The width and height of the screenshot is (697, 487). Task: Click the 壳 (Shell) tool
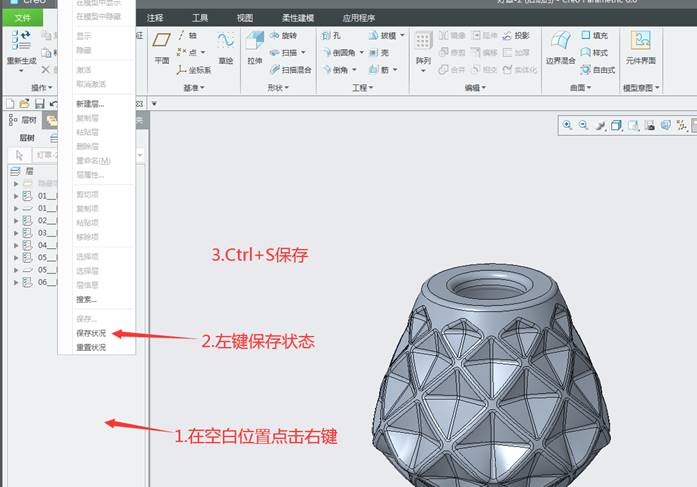pyautogui.click(x=379, y=52)
